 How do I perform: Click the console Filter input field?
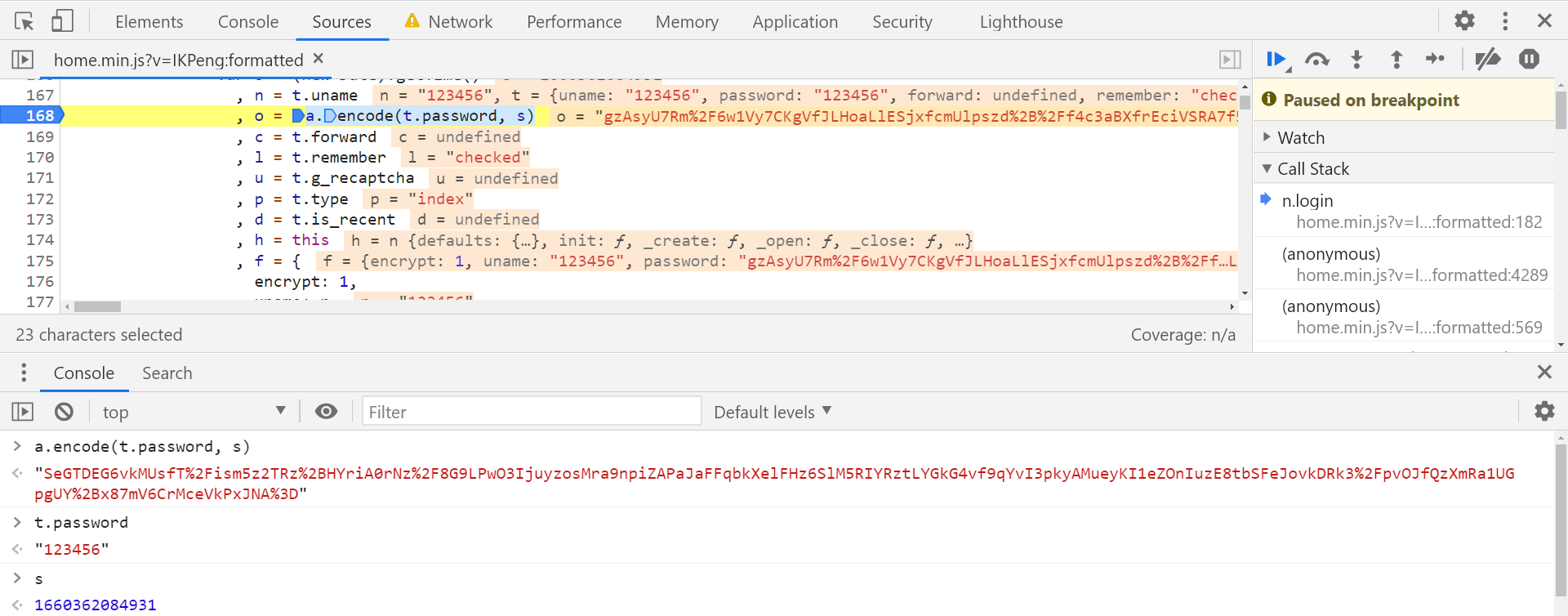532,411
